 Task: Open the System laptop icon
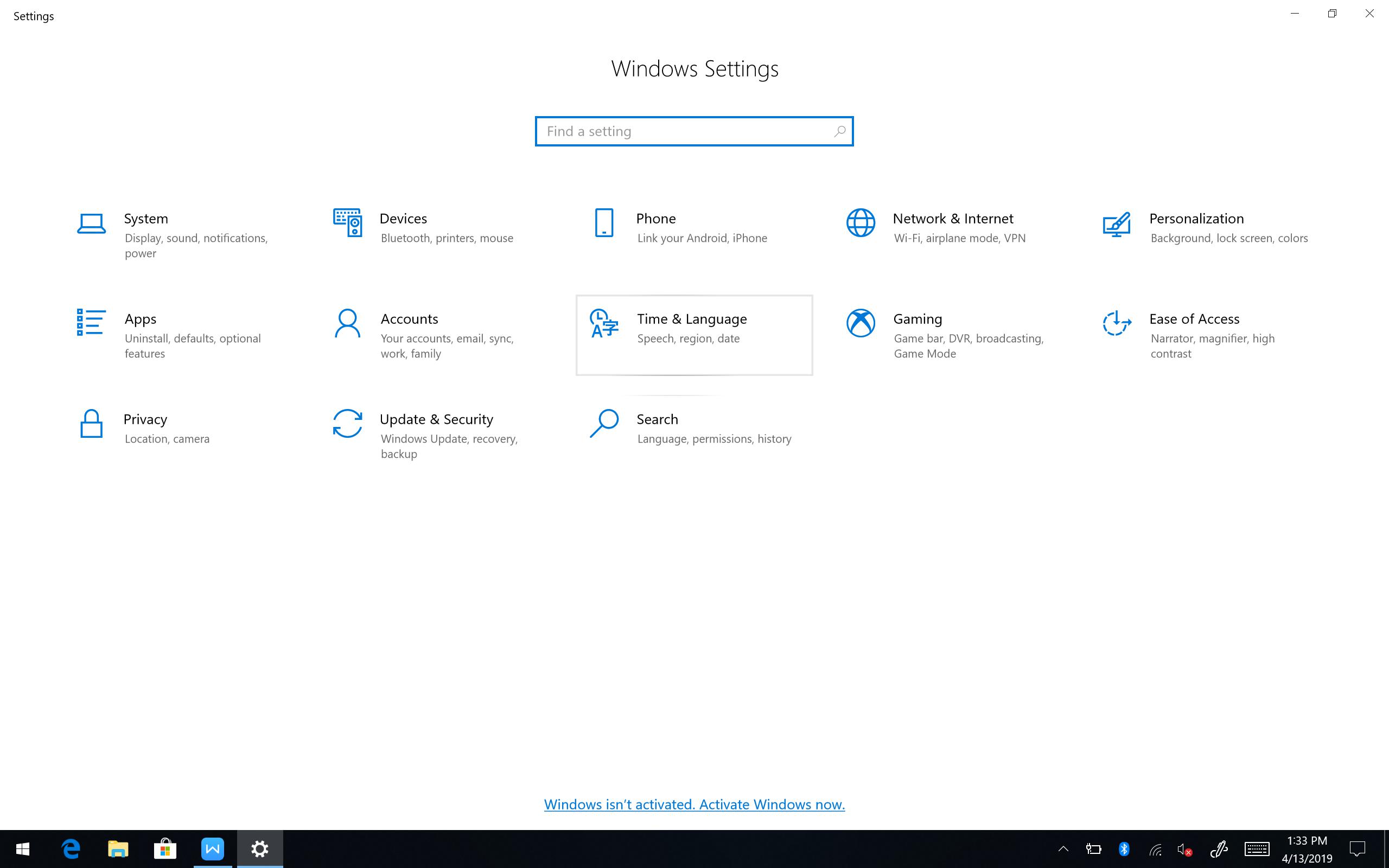click(x=91, y=224)
